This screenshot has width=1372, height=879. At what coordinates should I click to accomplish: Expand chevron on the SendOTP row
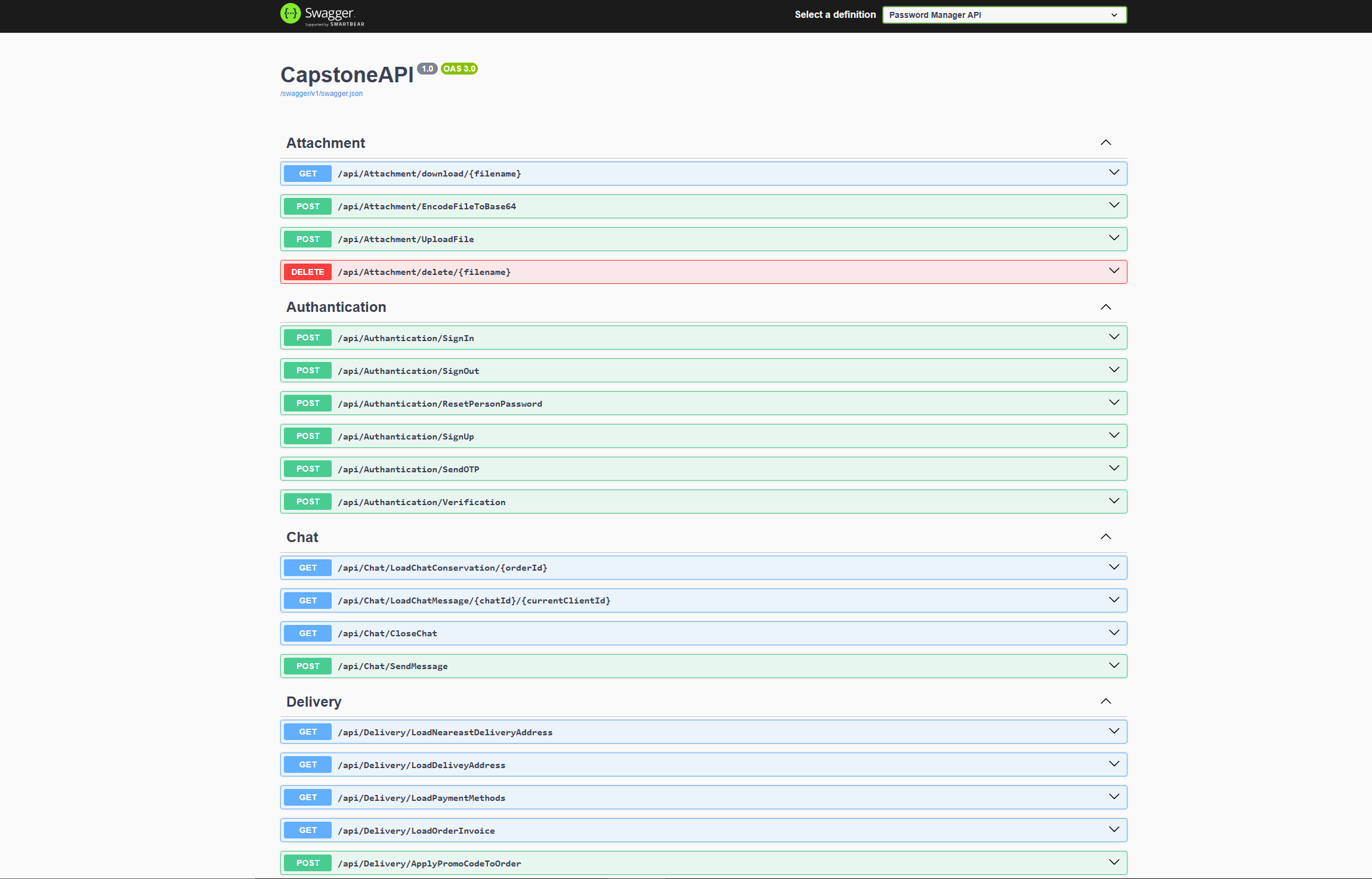pyautogui.click(x=1114, y=469)
